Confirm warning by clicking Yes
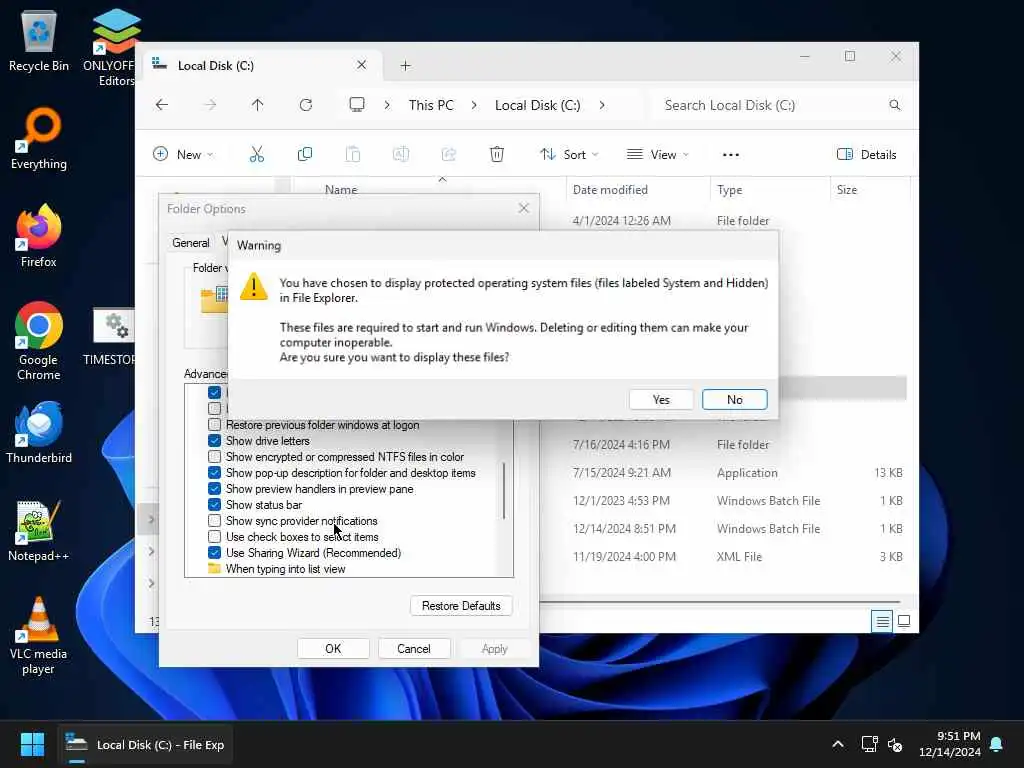This screenshot has height=768, width=1024. pos(661,400)
